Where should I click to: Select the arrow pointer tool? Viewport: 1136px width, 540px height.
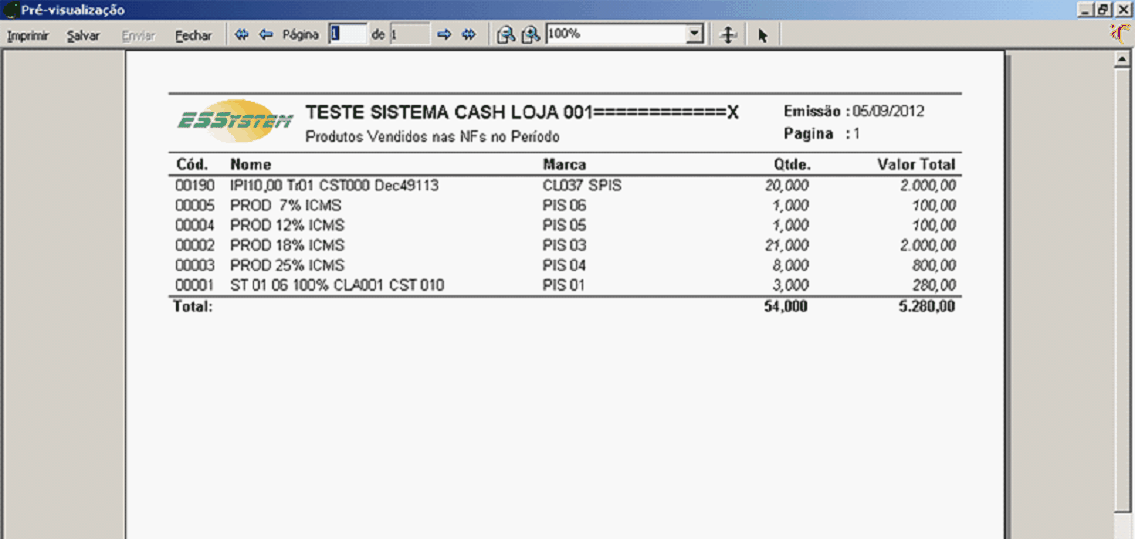[762, 35]
